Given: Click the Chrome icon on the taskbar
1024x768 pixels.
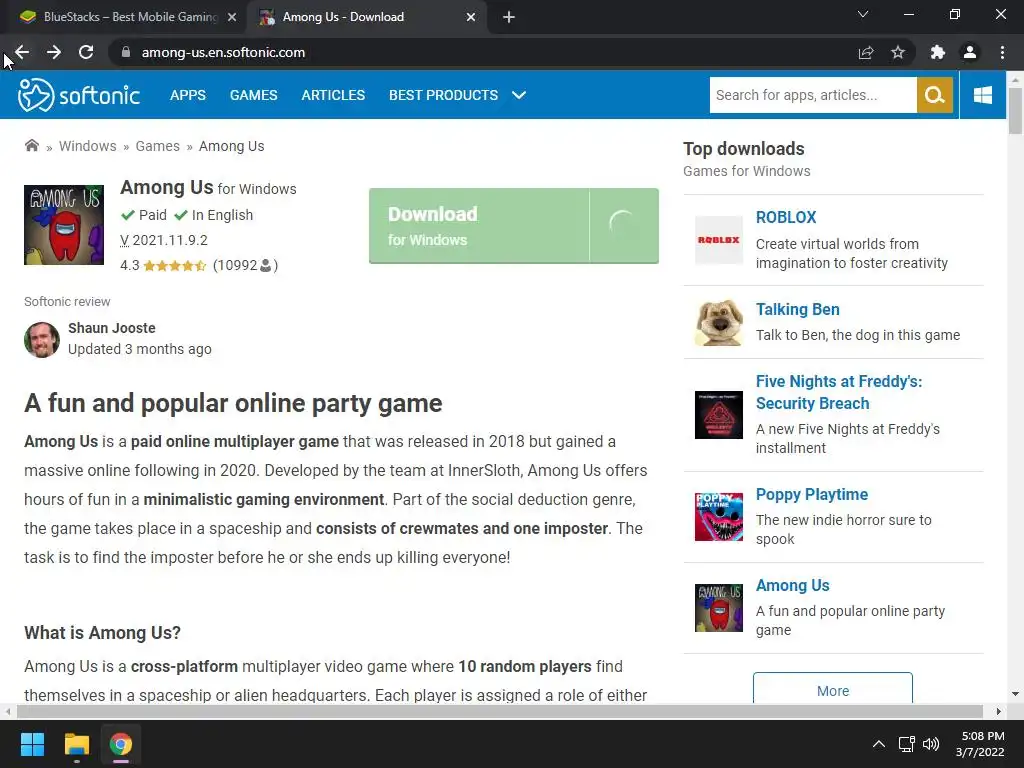Looking at the screenshot, I should 121,744.
